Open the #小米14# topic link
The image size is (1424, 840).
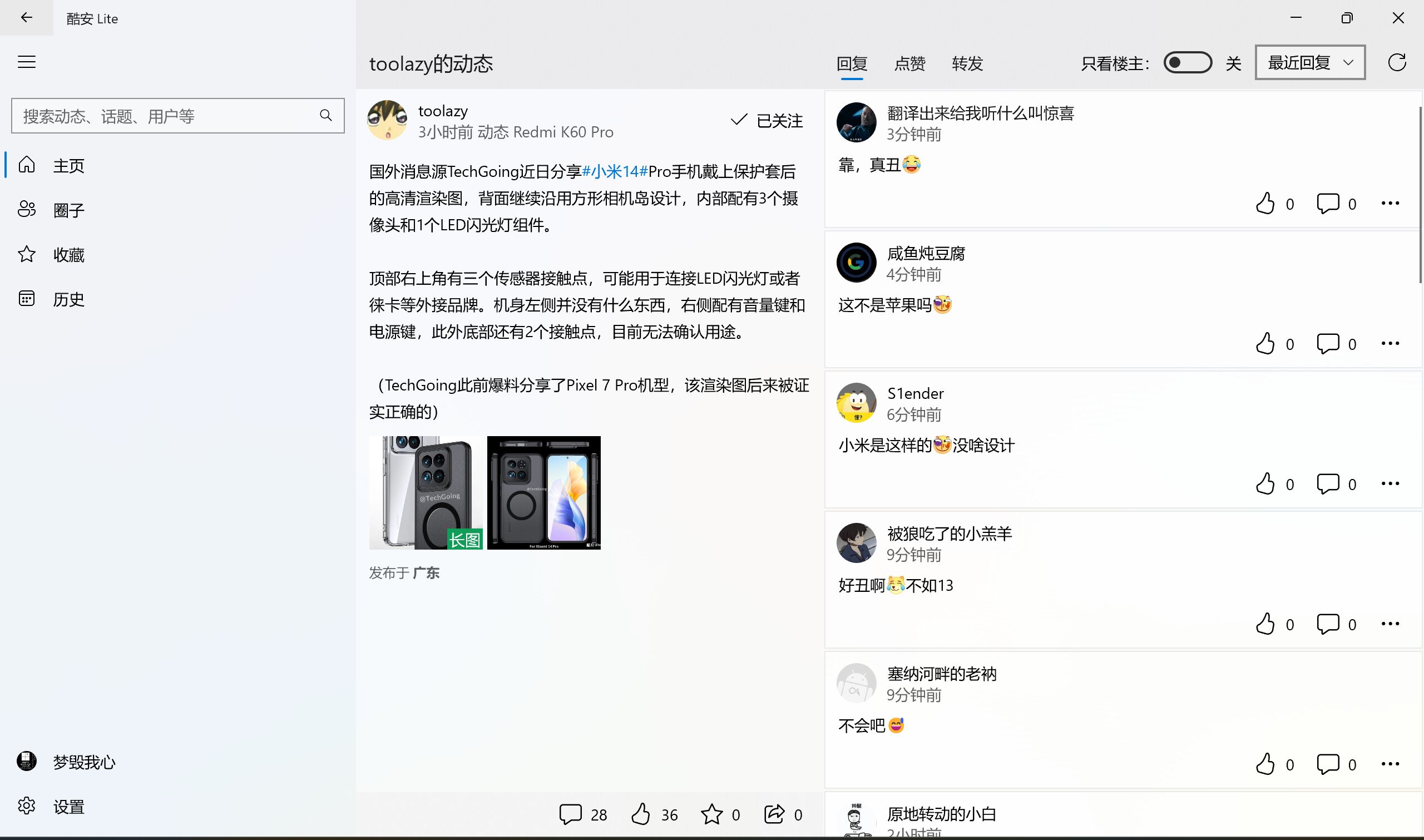pyautogui.click(x=615, y=171)
